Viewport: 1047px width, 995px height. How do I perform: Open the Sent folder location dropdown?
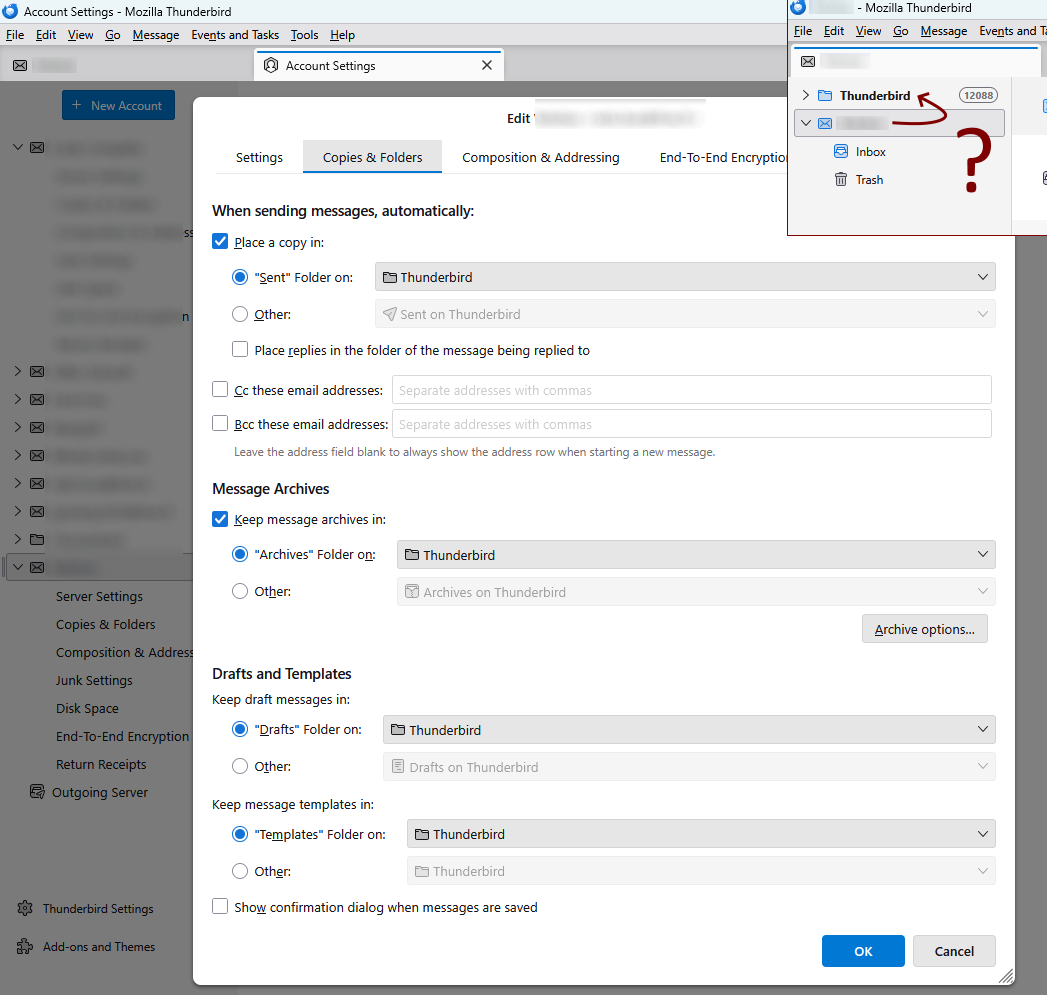point(685,277)
